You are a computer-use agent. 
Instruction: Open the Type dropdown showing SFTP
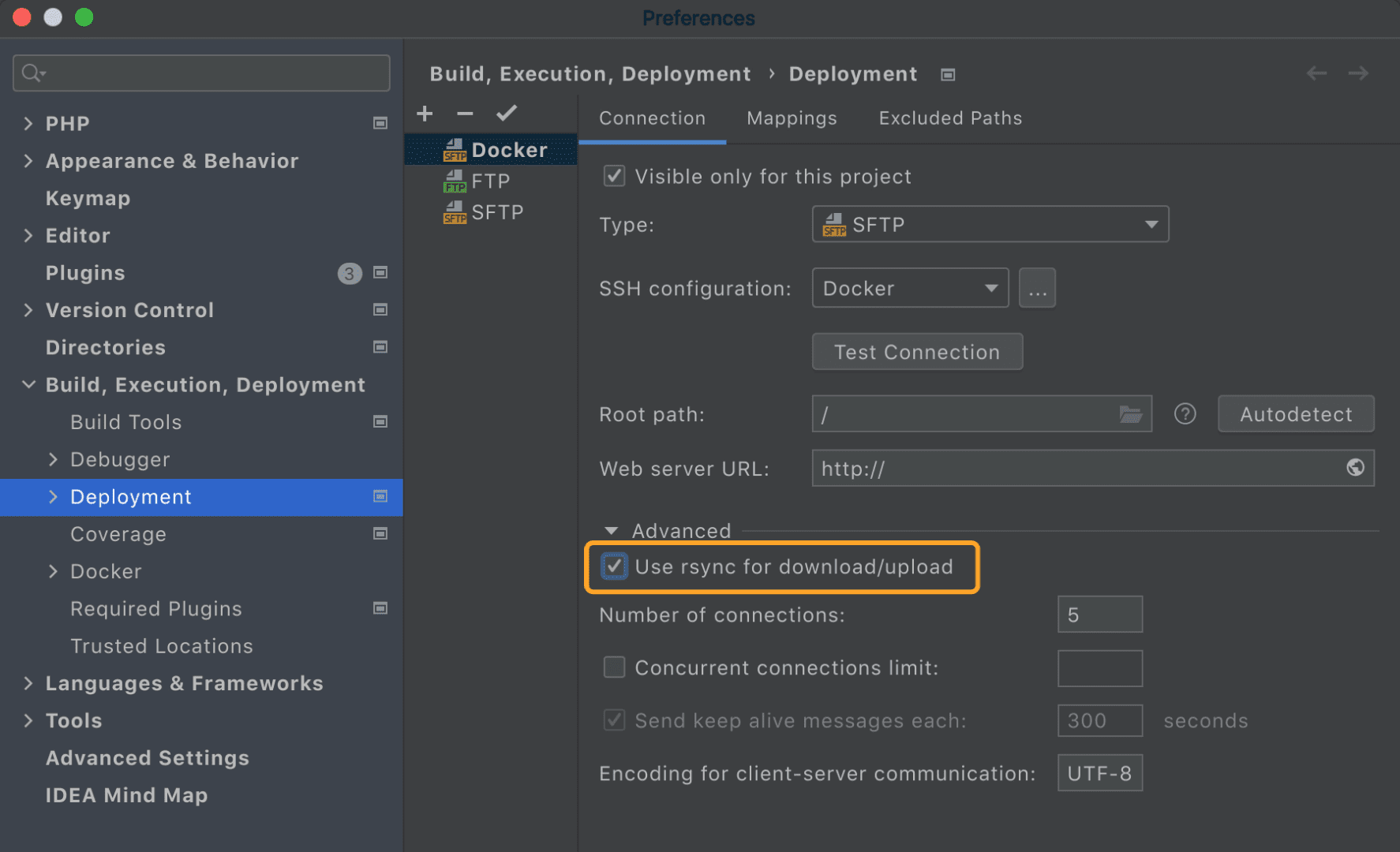coord(990,224)
